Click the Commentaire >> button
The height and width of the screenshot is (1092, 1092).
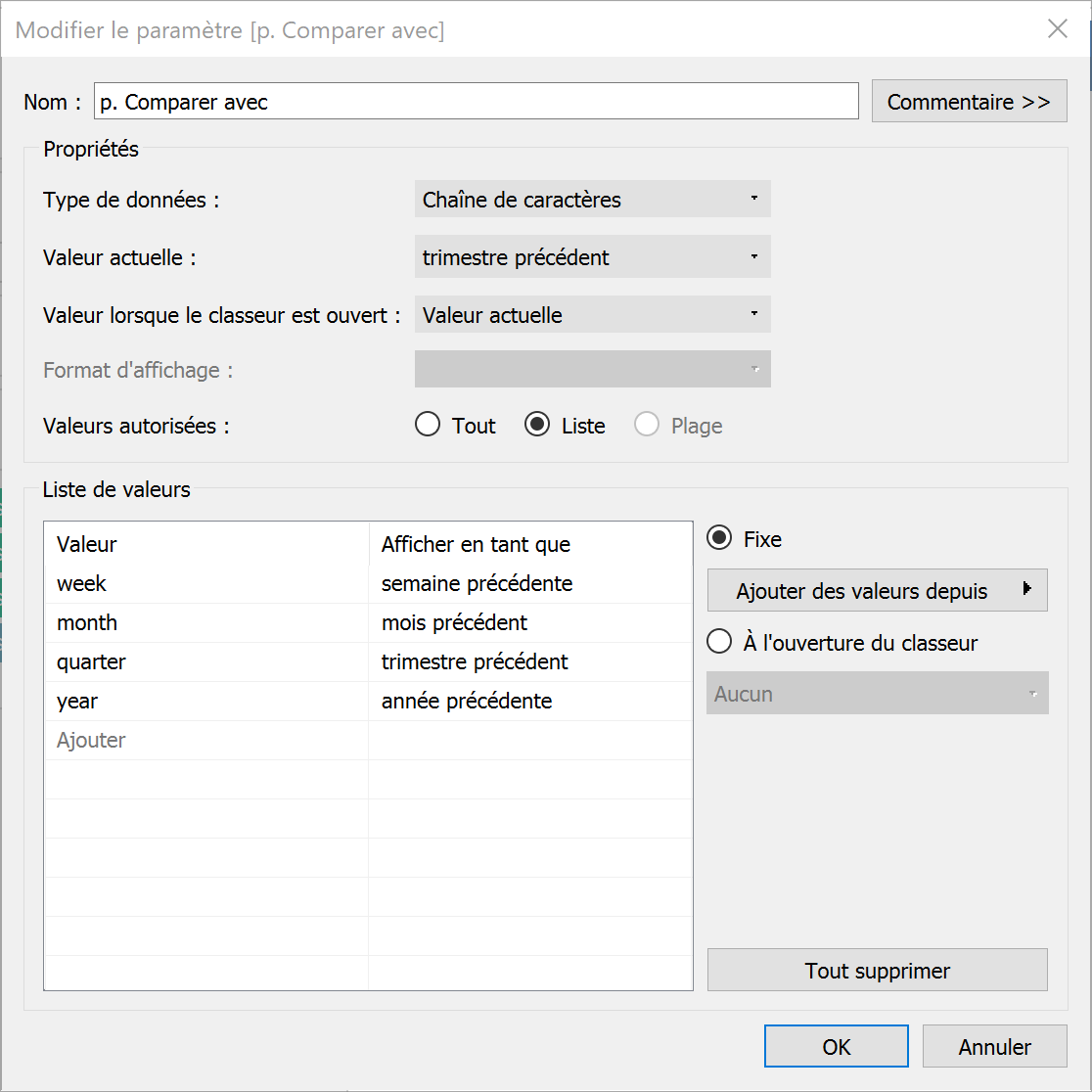969,101
